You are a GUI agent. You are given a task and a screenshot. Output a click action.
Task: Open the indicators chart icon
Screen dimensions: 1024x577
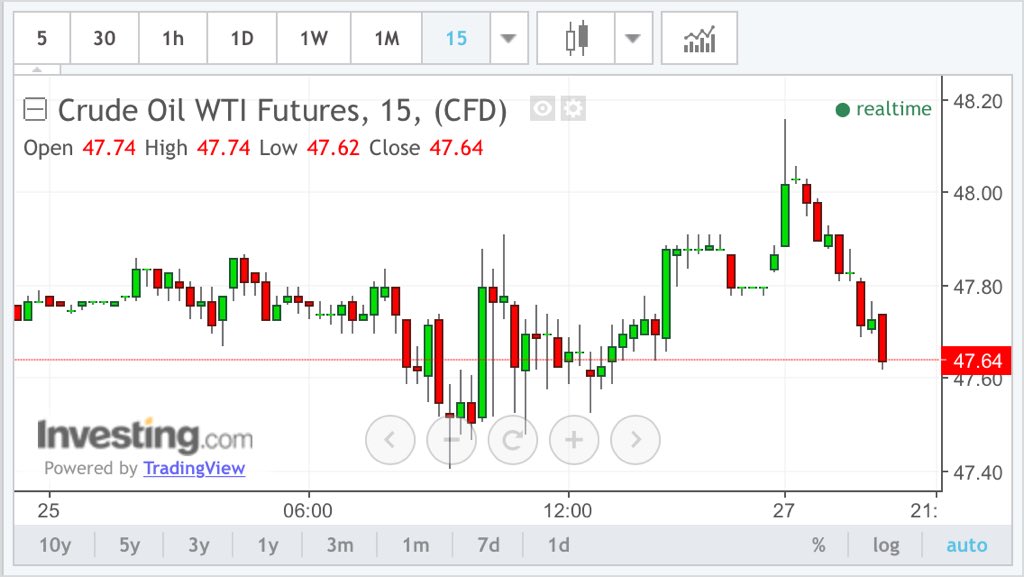tap(699, 39)
